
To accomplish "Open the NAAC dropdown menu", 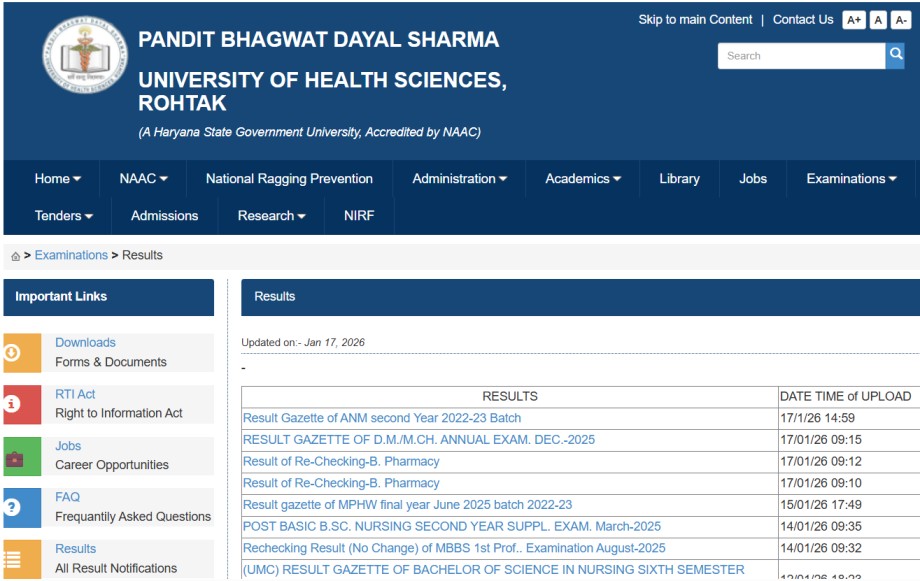I will [x=143, y=179].
